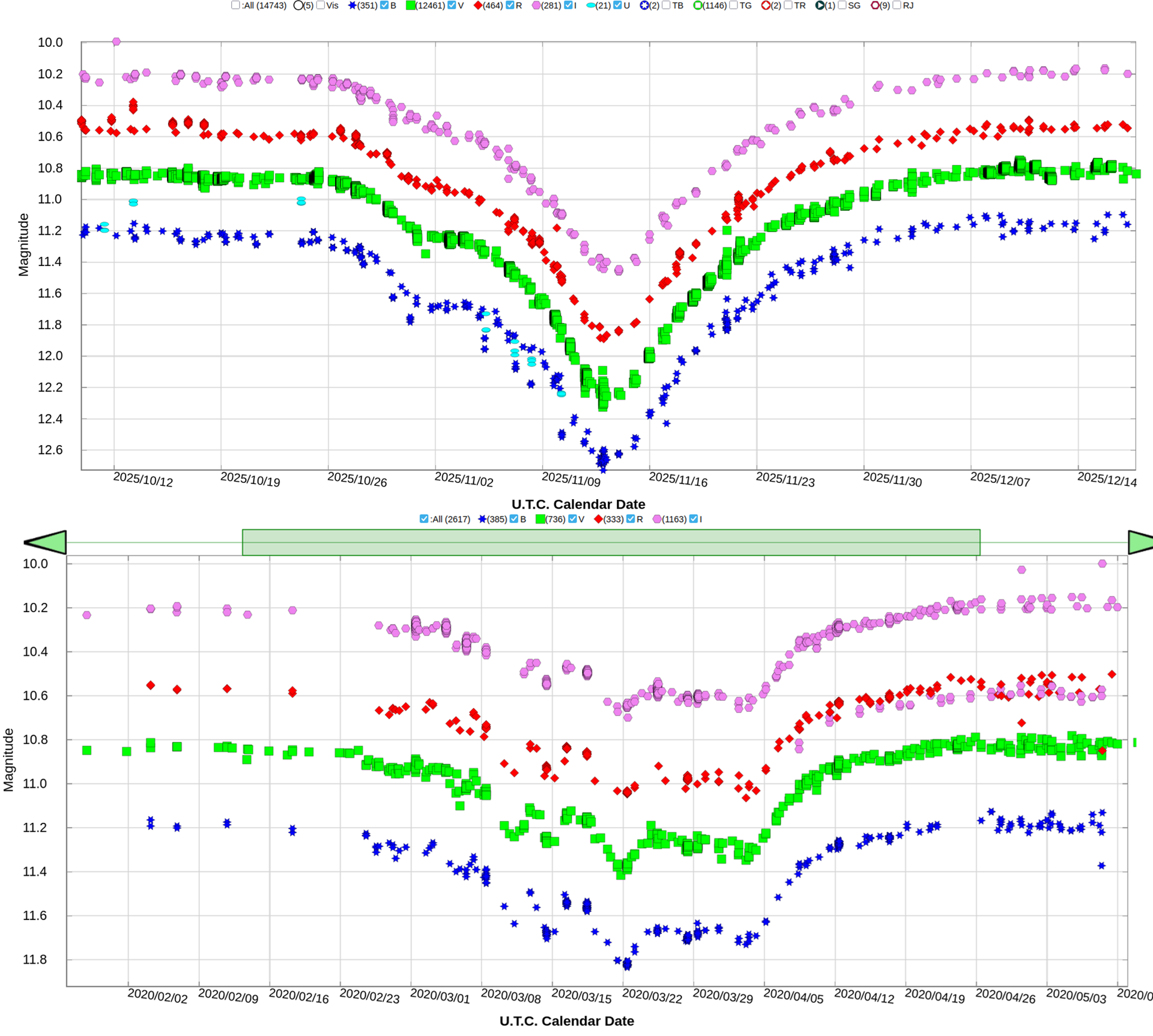This screenshot has height=1036, width=1153.
Task: Click open circle Vis legend icon
Action: click(x=298, y=5)
